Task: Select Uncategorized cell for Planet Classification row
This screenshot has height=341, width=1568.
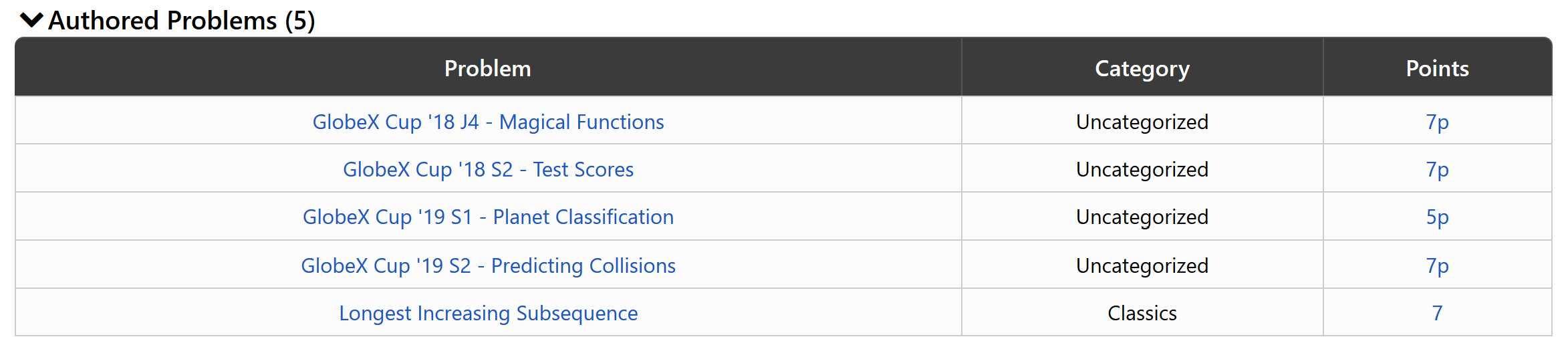Action: 1142,217
